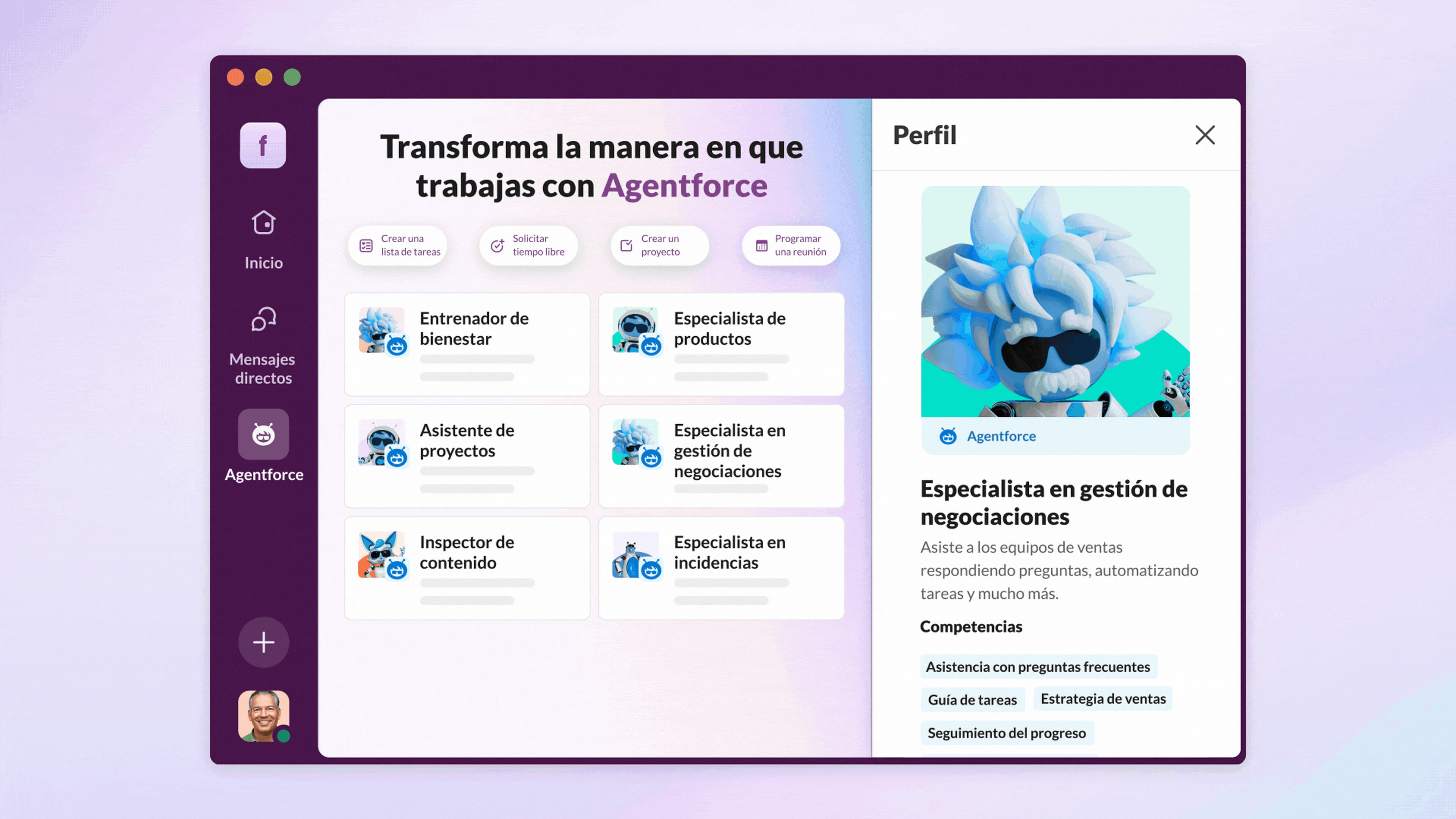The width and height of the screenshot is (1456, 819).
Task: Click the Inicio home icon
Action: point(264,222)
